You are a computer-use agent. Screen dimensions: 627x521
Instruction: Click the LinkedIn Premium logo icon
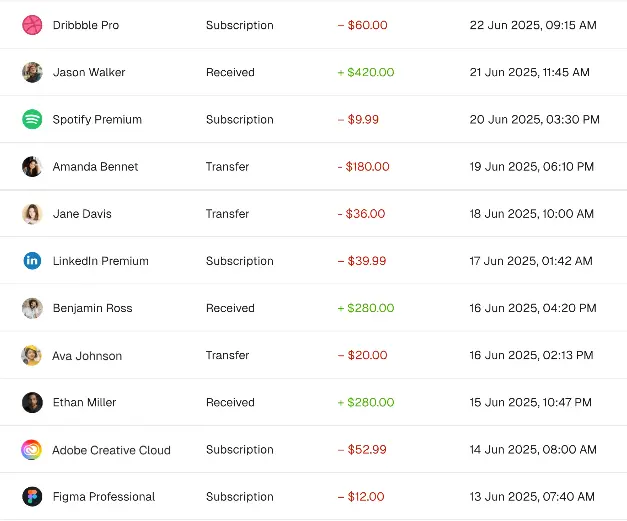point(32,261)
